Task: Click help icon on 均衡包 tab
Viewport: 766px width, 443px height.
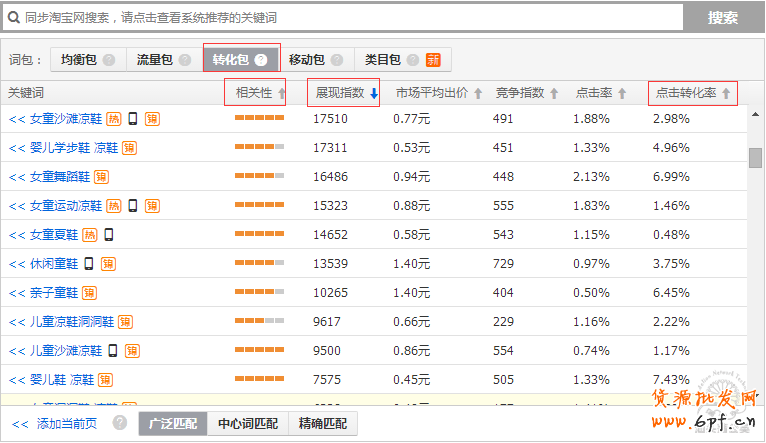Action: 109,60
